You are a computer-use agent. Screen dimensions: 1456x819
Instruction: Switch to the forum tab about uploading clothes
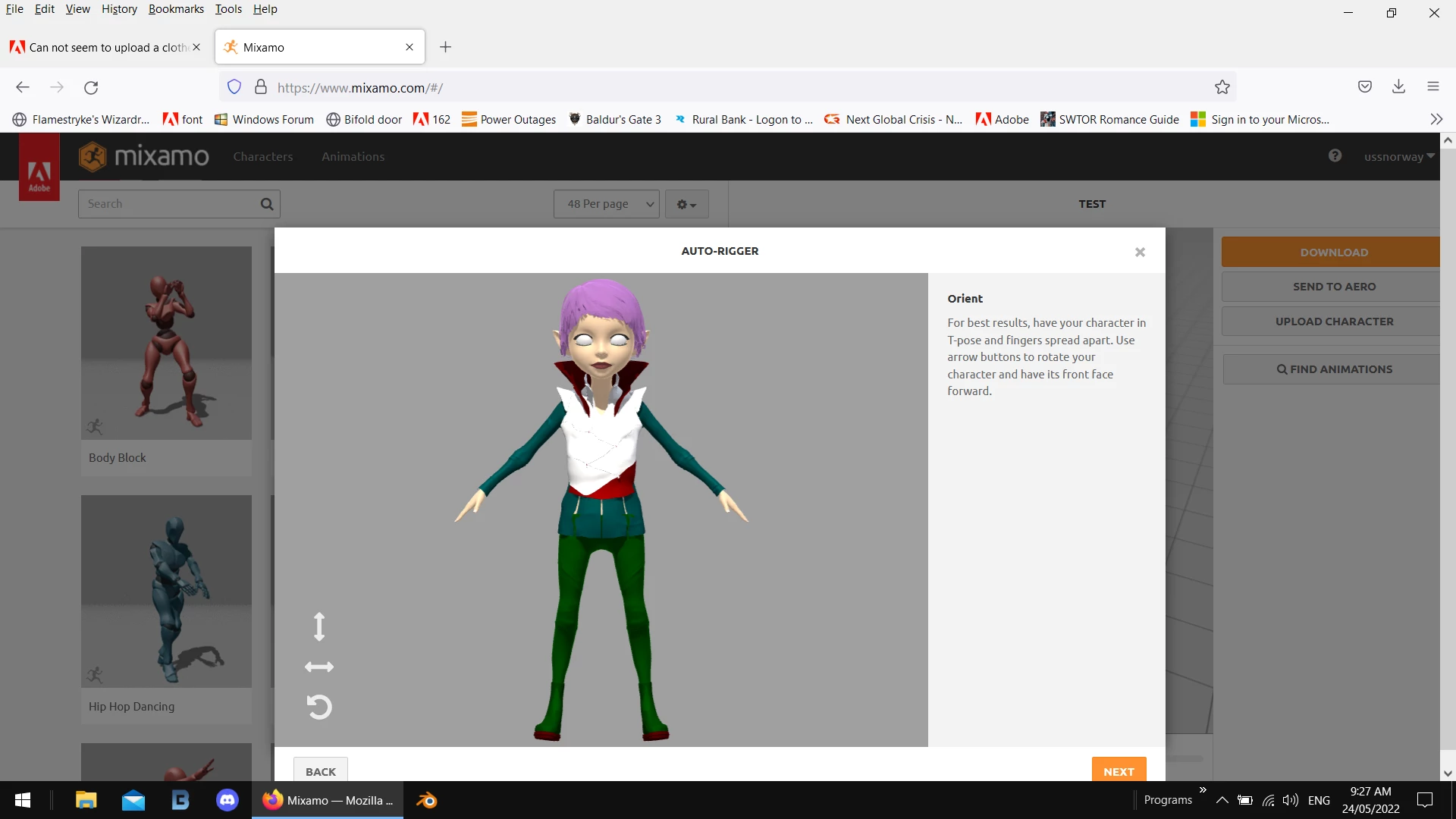(x=102, y=47)
